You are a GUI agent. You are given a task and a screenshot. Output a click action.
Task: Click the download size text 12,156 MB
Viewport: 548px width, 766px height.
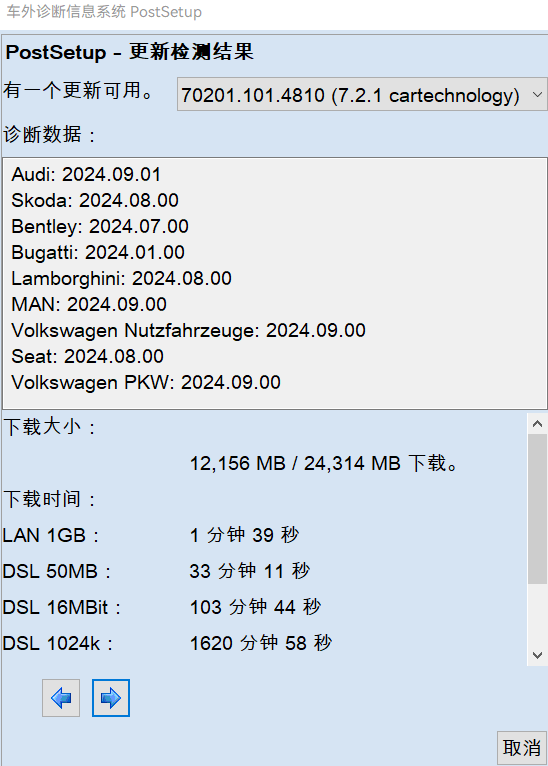click(x=237, y=463)
